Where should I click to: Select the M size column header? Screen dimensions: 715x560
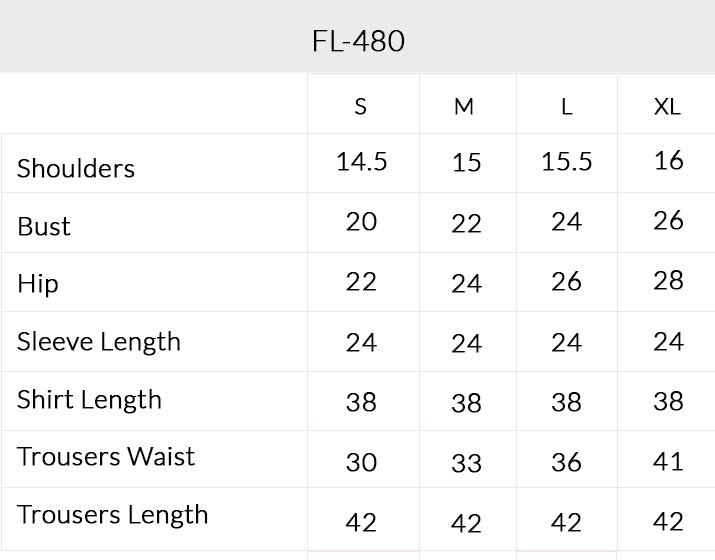pyautogui.click(x=464, y=107)
